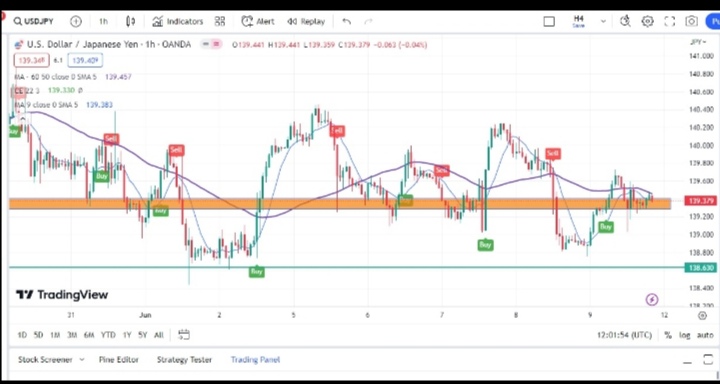
Task: Start bar Replay mode
Action: (x=306, y=21)
